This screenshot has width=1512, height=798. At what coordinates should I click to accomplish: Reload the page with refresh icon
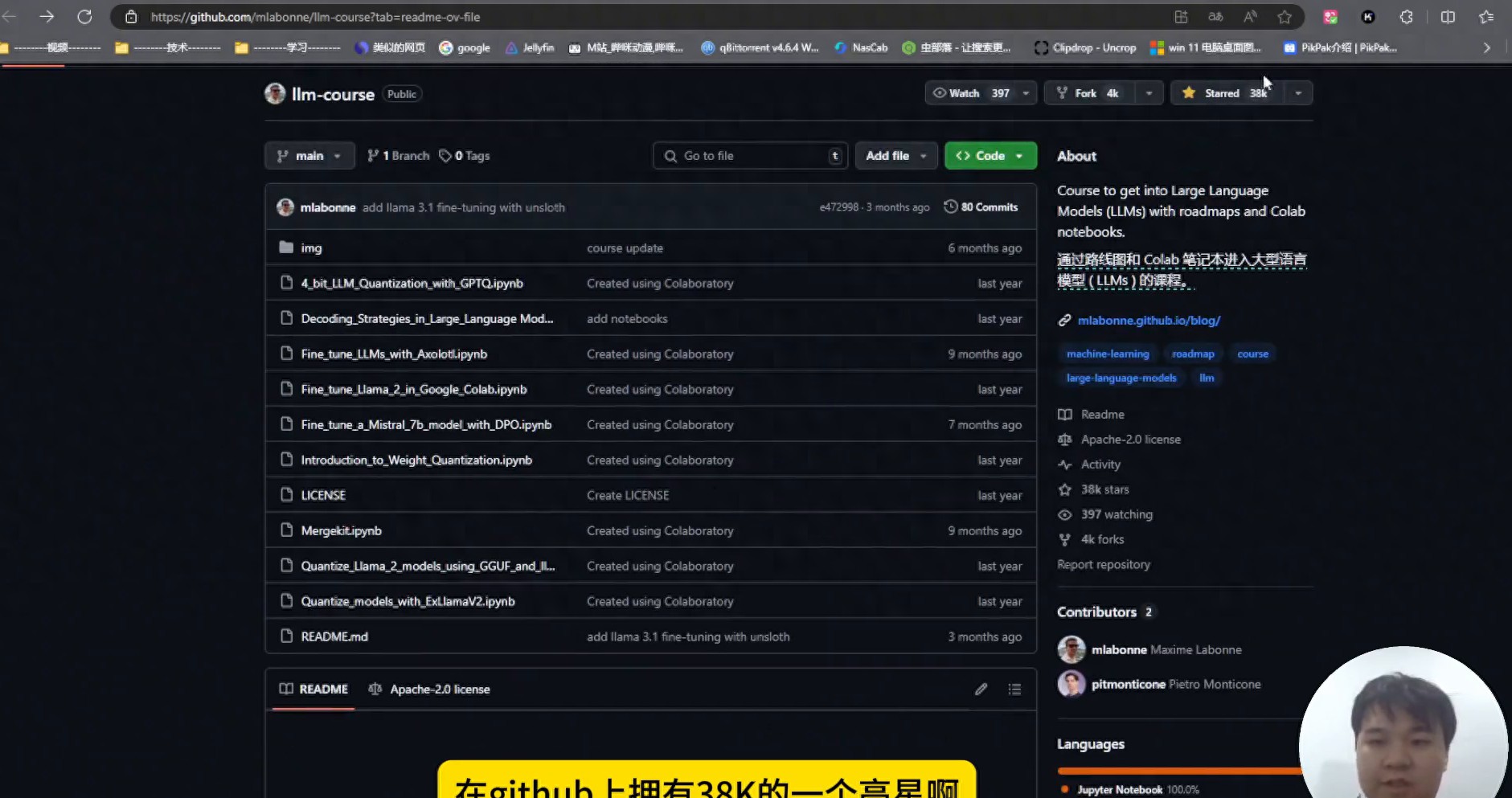(84, 16)
